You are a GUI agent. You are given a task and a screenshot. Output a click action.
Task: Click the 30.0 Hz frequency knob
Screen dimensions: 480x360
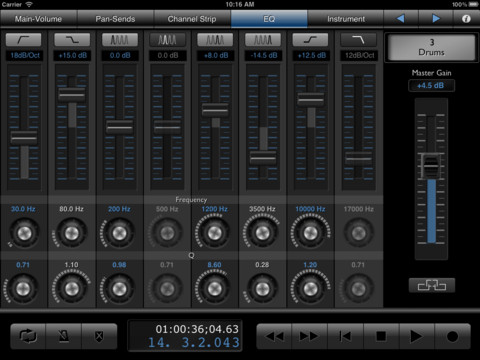coord(24,233)
